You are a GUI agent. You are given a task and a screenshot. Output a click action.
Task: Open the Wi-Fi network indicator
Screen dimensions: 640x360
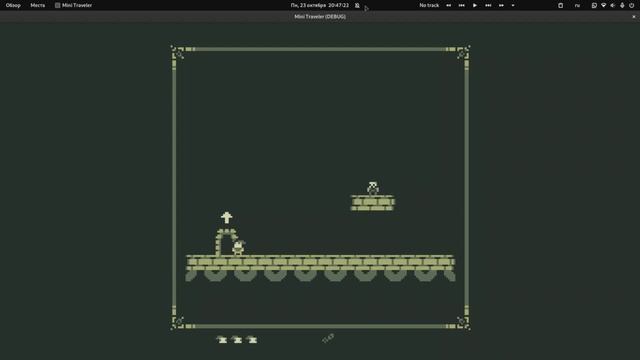[603, 5]
